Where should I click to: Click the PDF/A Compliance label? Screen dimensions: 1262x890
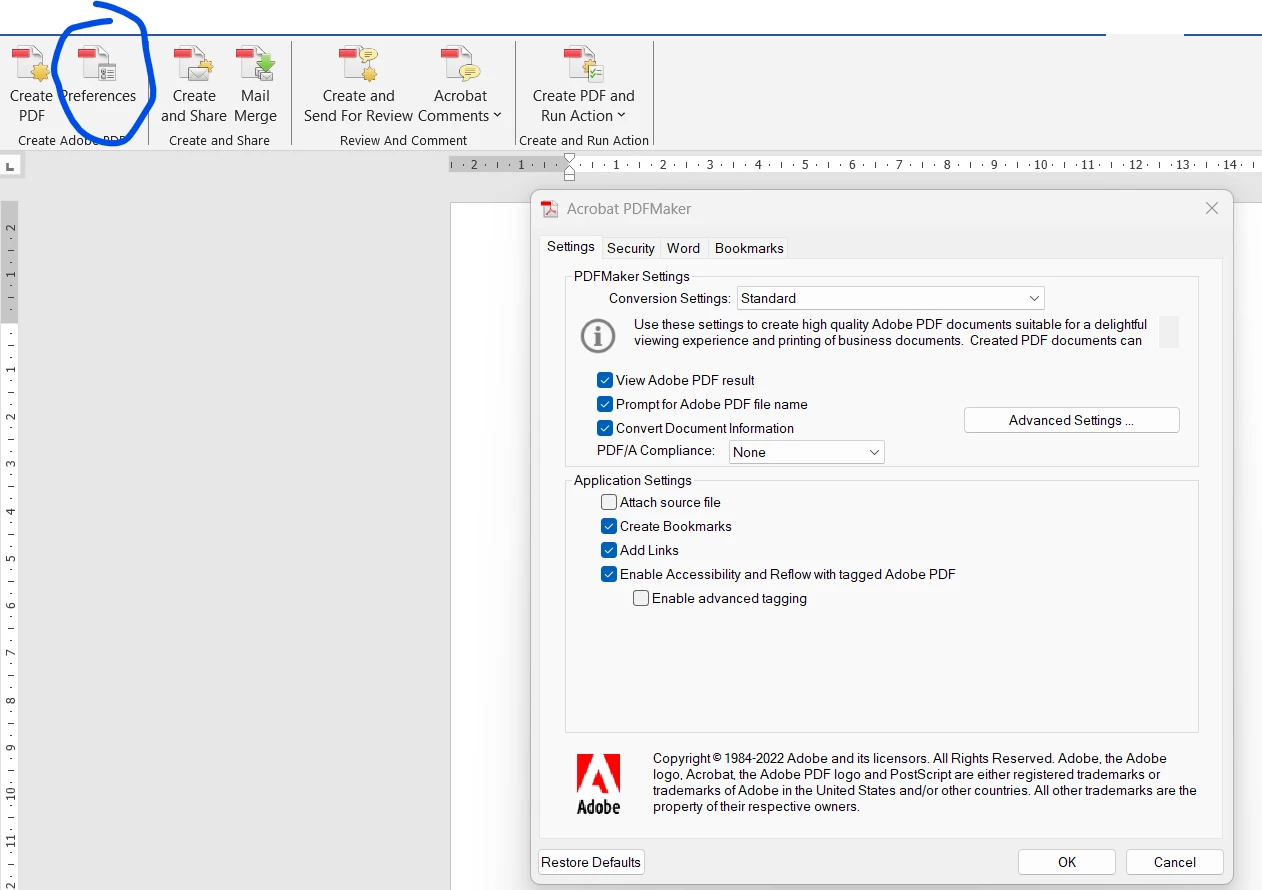(x=656, y=451)
